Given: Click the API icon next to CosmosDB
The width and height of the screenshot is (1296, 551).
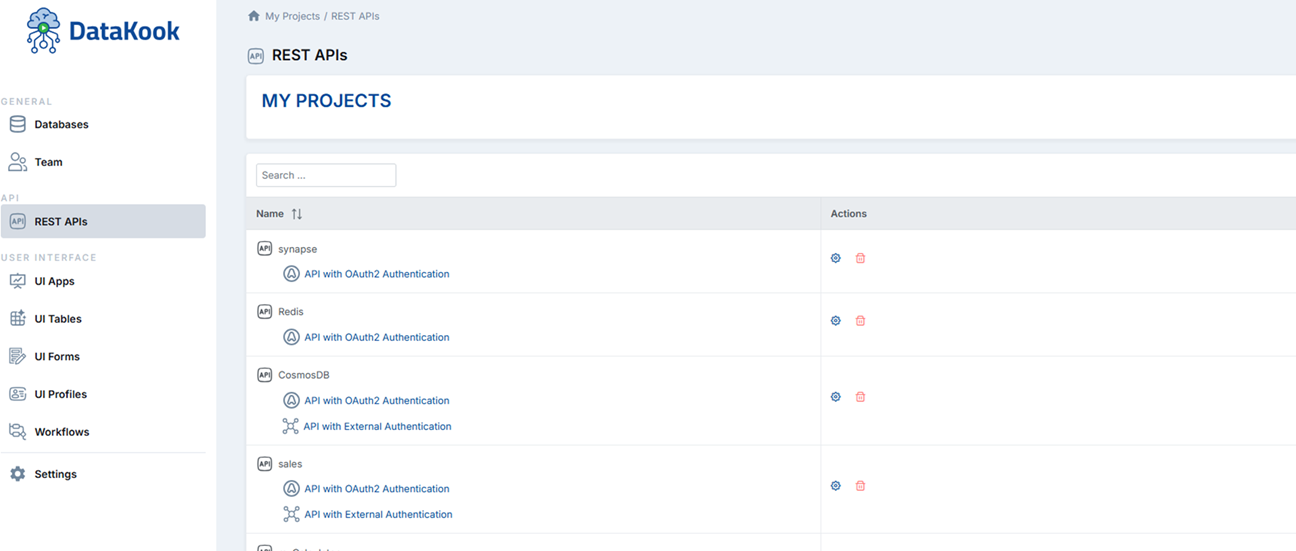Looking at the screenshot, I should pos(264,375).
